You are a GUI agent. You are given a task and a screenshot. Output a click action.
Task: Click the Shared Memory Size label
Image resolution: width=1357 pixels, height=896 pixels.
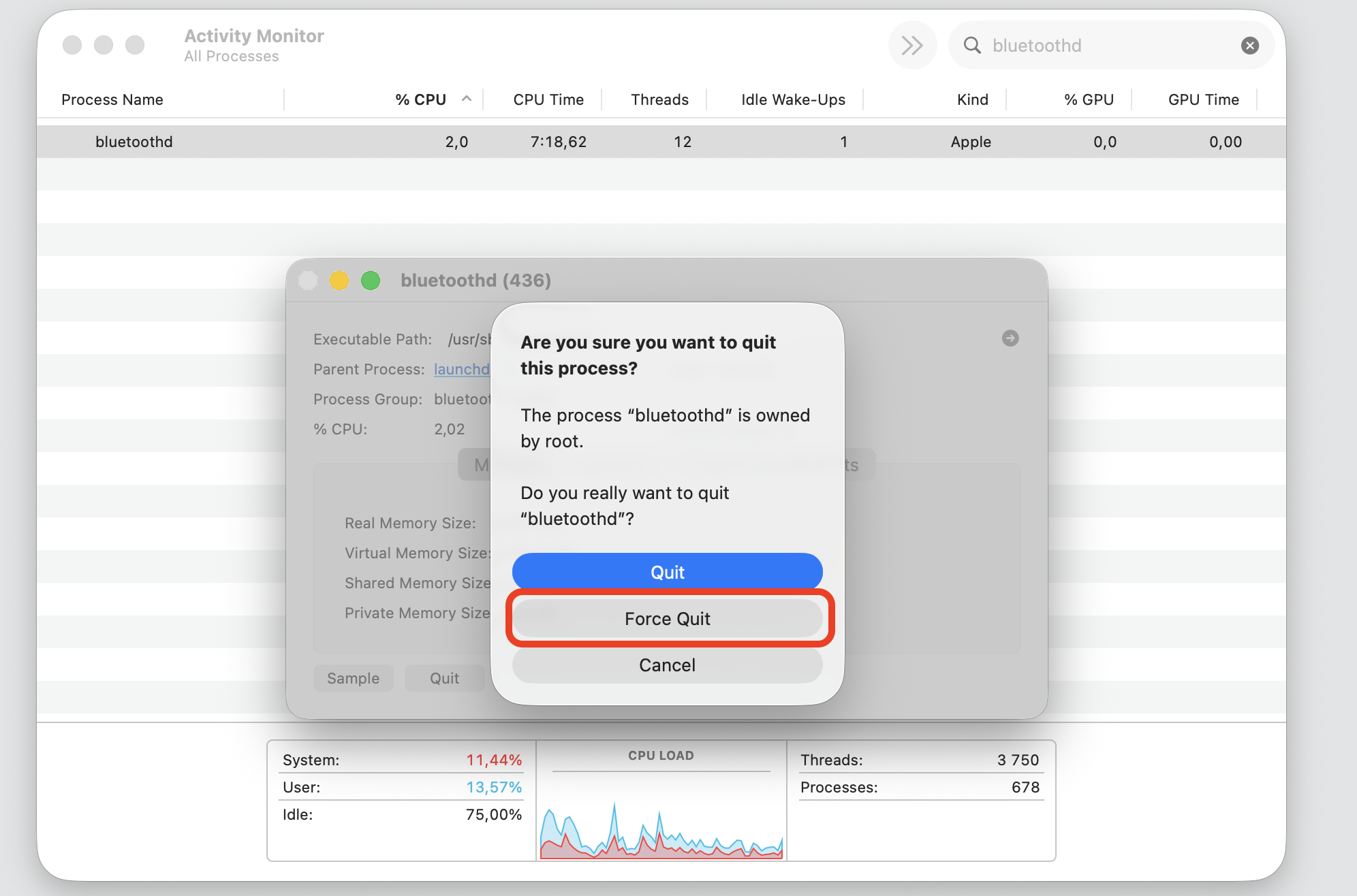[418, 583]
